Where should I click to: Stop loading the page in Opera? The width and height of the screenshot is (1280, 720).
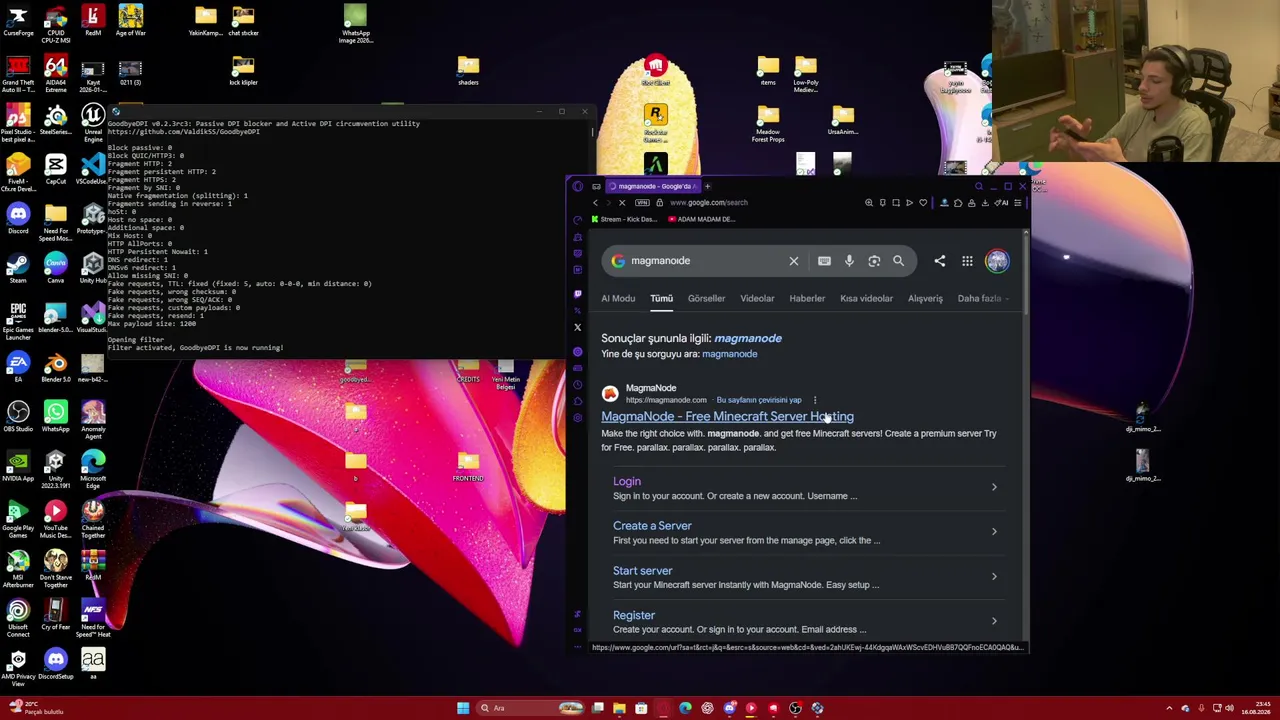point(621,203)
